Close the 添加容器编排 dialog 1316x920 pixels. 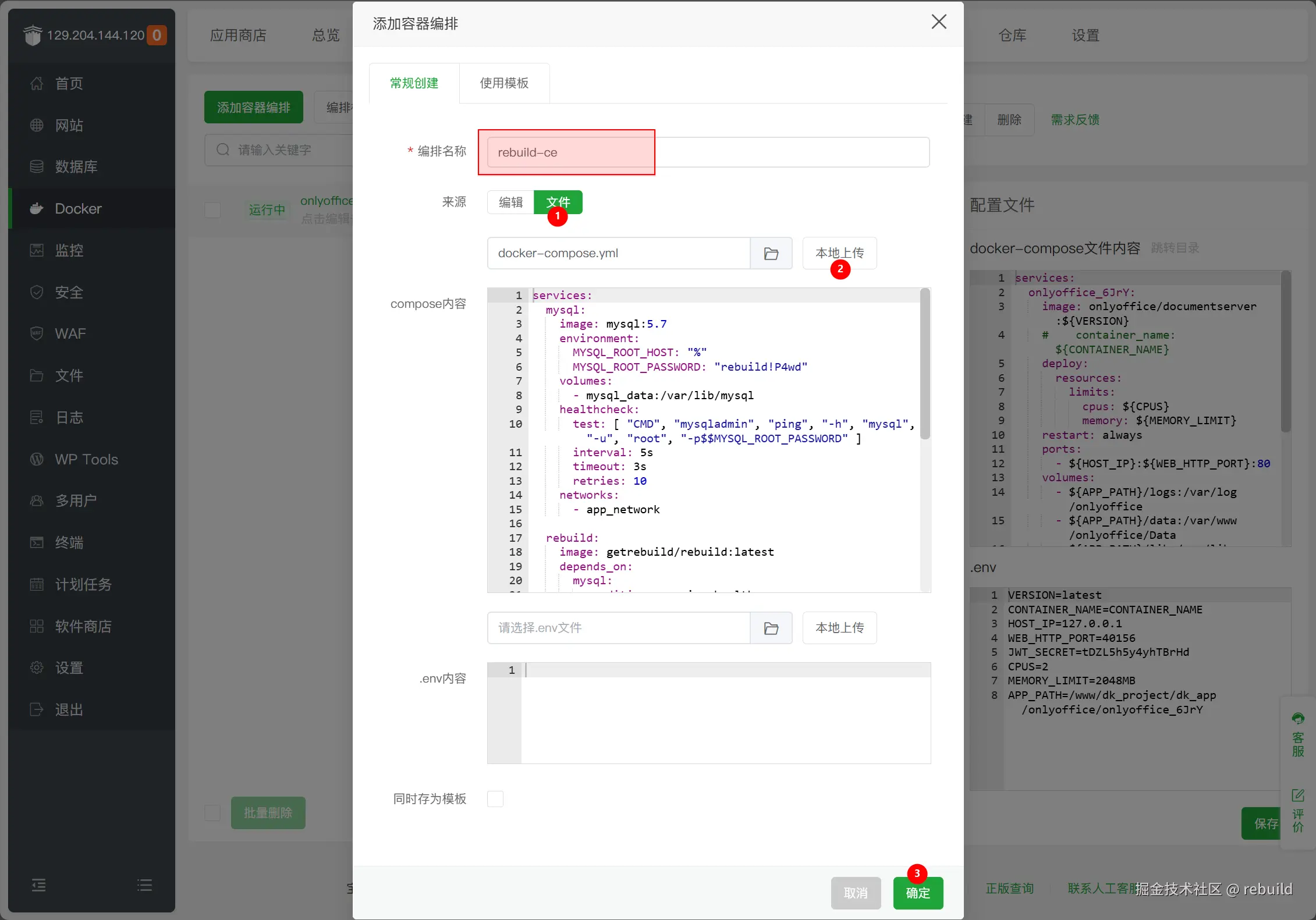click(938, 22)
